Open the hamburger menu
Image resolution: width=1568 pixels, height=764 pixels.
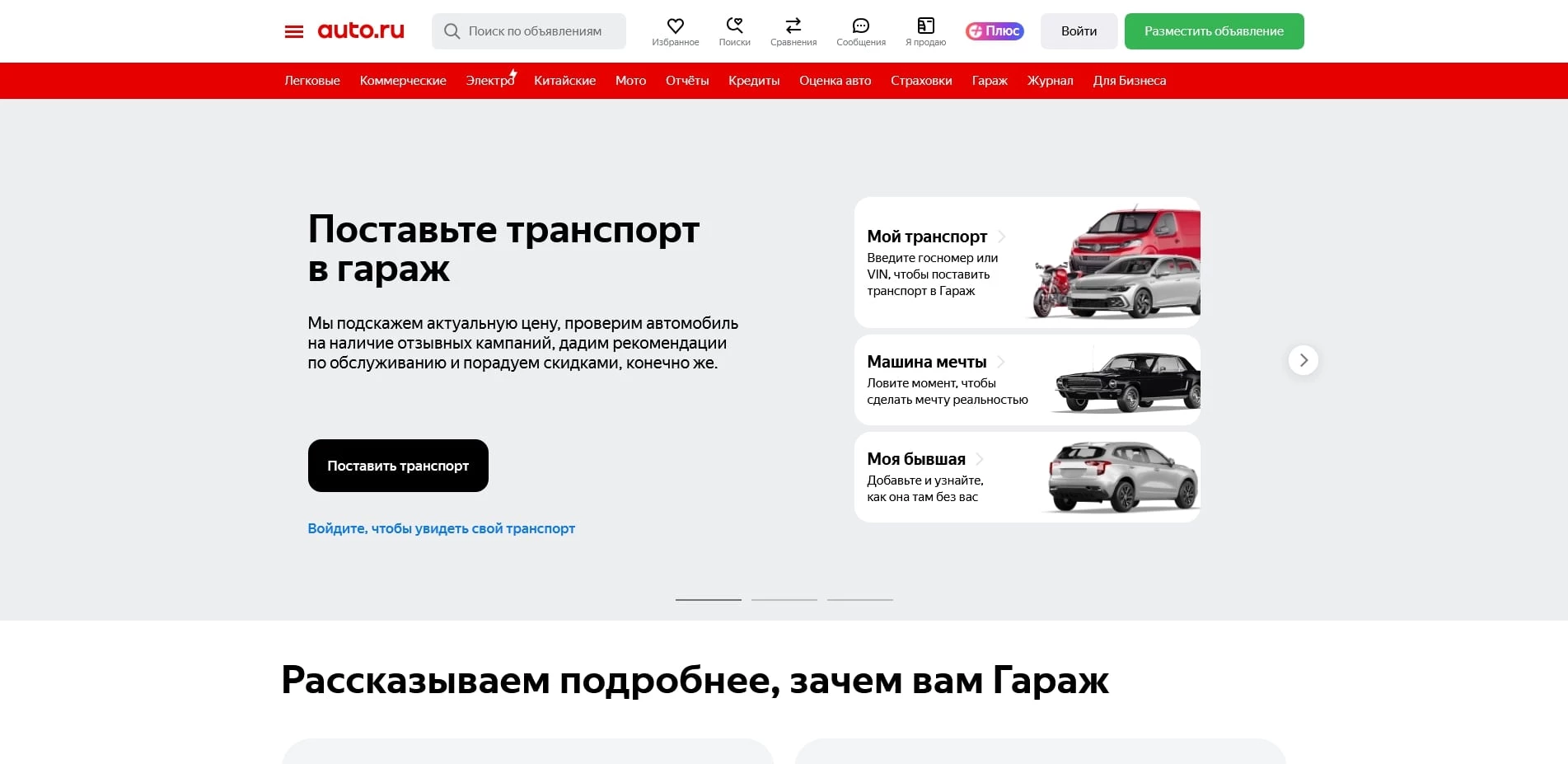(293, 30)
